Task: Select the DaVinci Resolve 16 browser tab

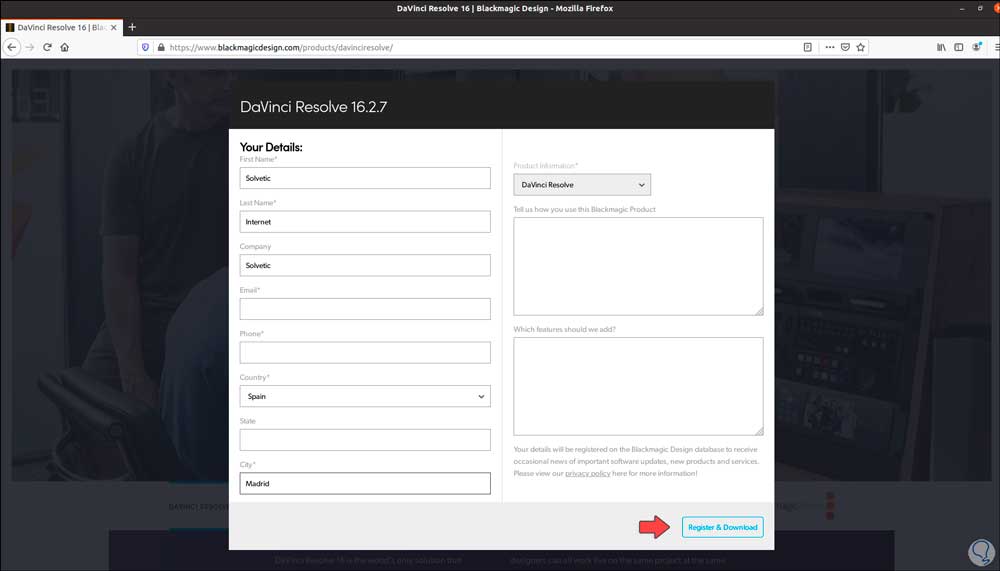Action: pyautogui.click(x=62, y=27)
